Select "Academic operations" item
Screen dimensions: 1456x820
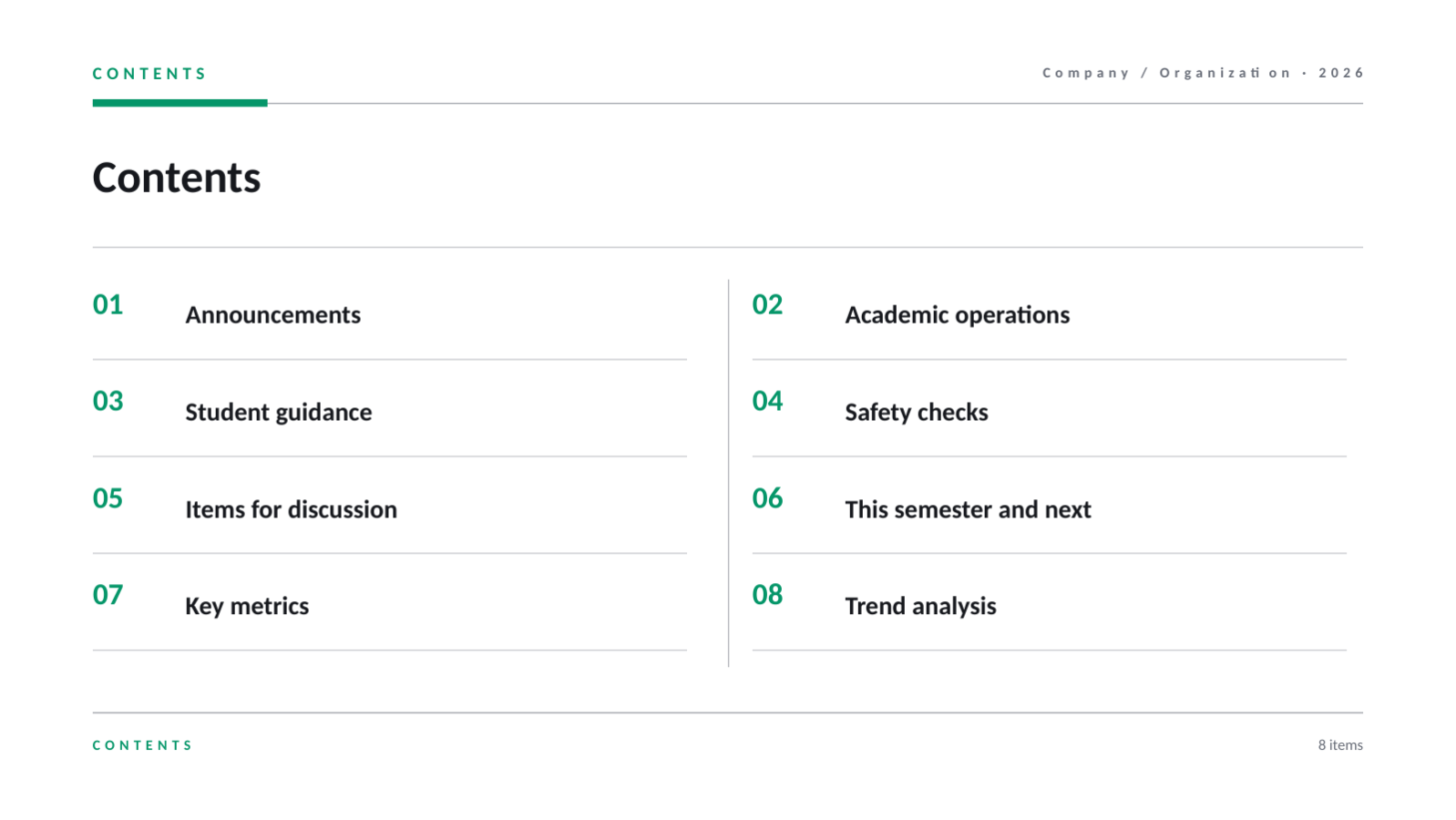point(958,314)
